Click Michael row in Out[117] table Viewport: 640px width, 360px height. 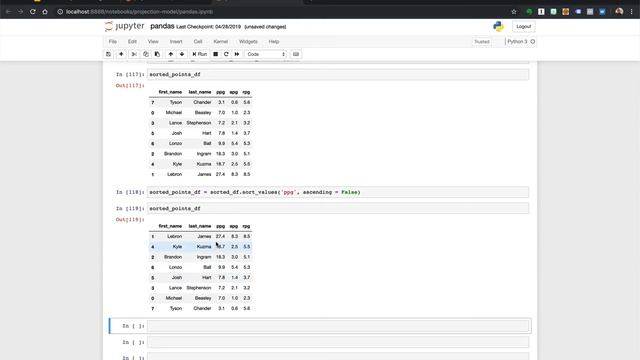[200, 113]
